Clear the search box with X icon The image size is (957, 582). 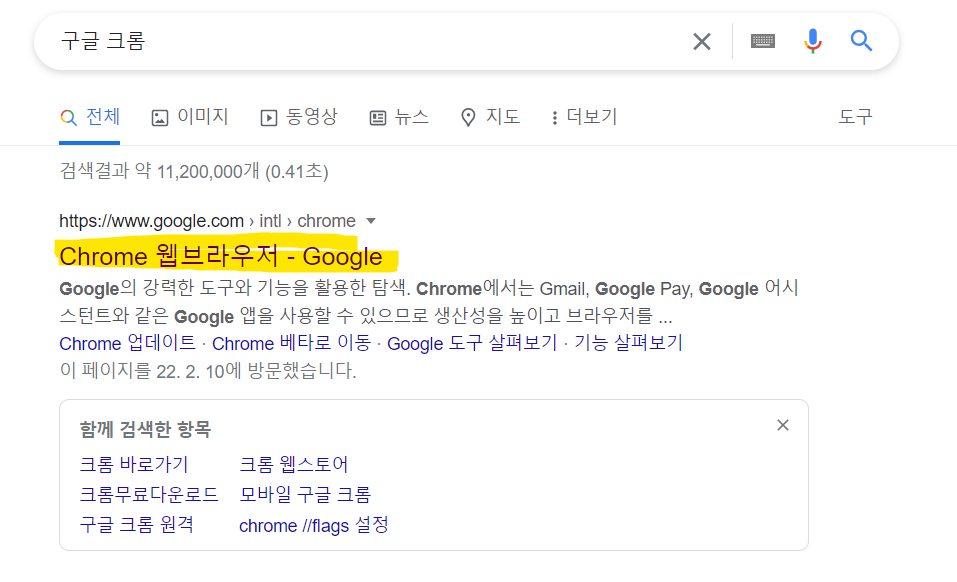pyautogui.click(x=702, y=41)
